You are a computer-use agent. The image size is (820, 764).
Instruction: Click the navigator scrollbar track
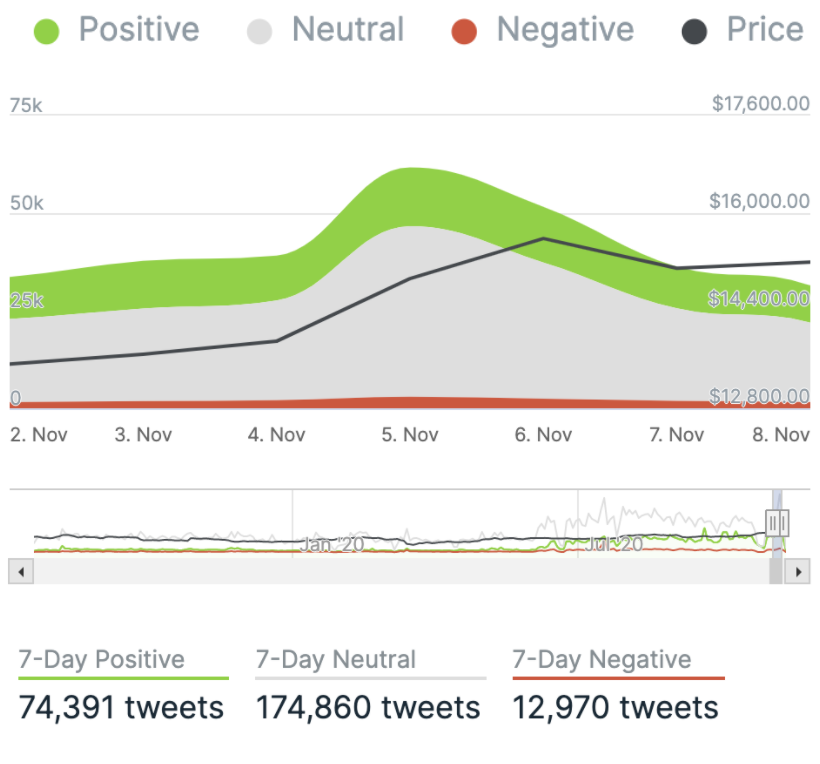click(400, 572)
